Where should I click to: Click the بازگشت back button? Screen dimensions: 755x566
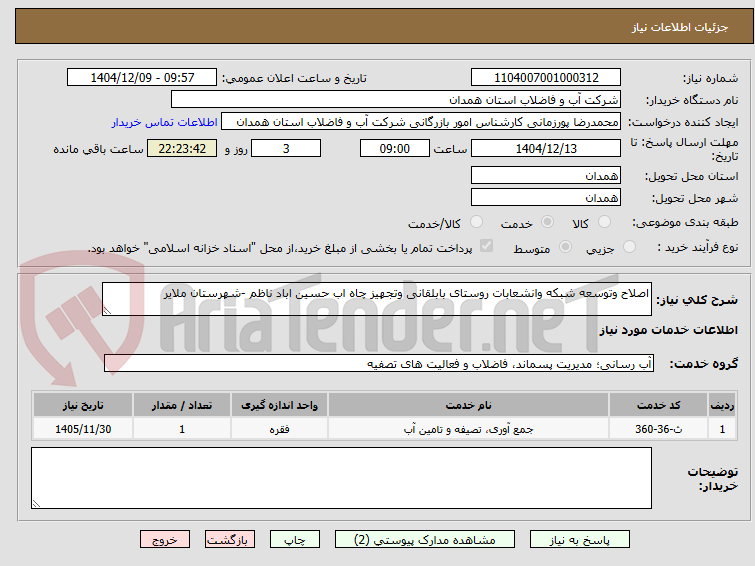tap(230, 540)
